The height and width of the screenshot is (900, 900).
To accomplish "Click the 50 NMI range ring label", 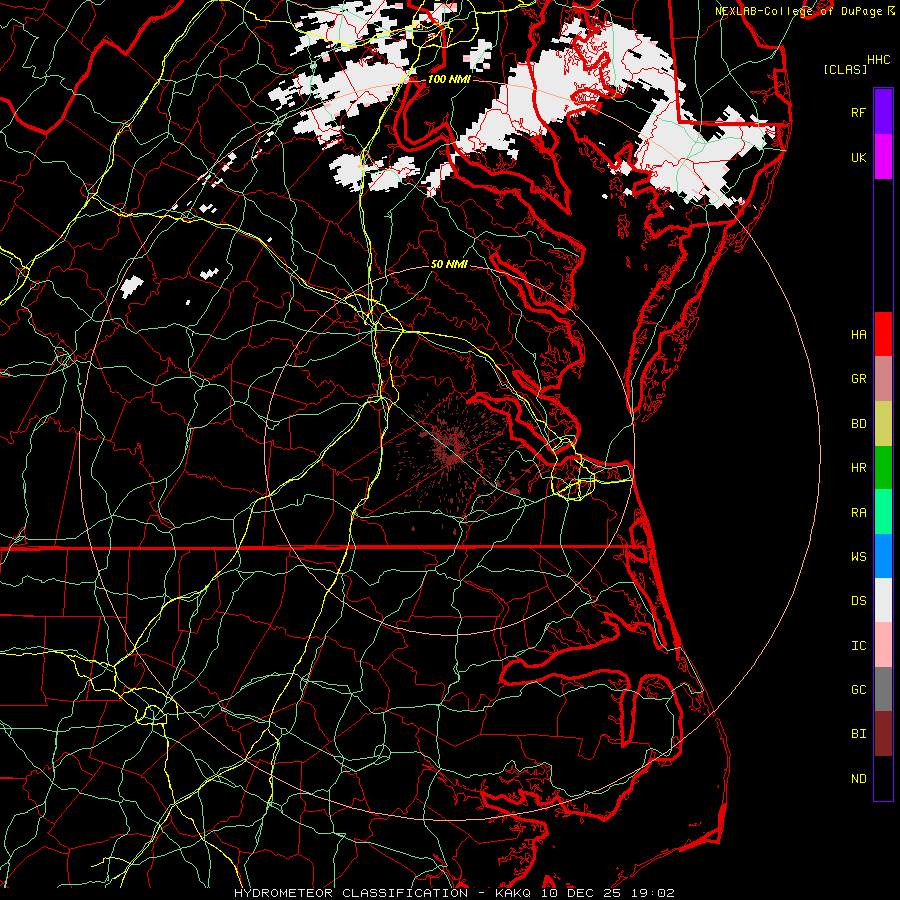I will [x=449, y=264].
